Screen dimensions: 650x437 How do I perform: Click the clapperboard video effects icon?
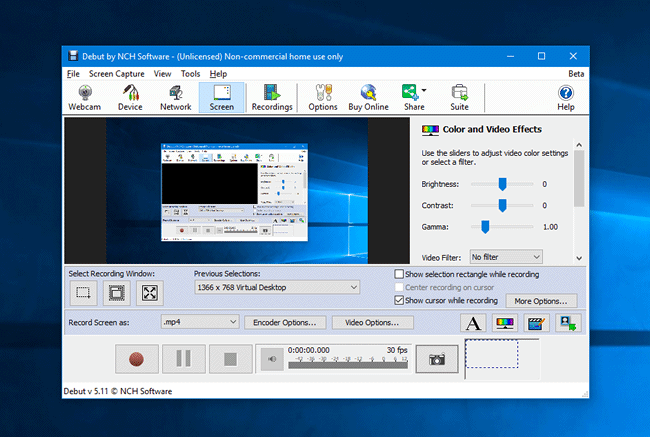click(x=536, y=323)
